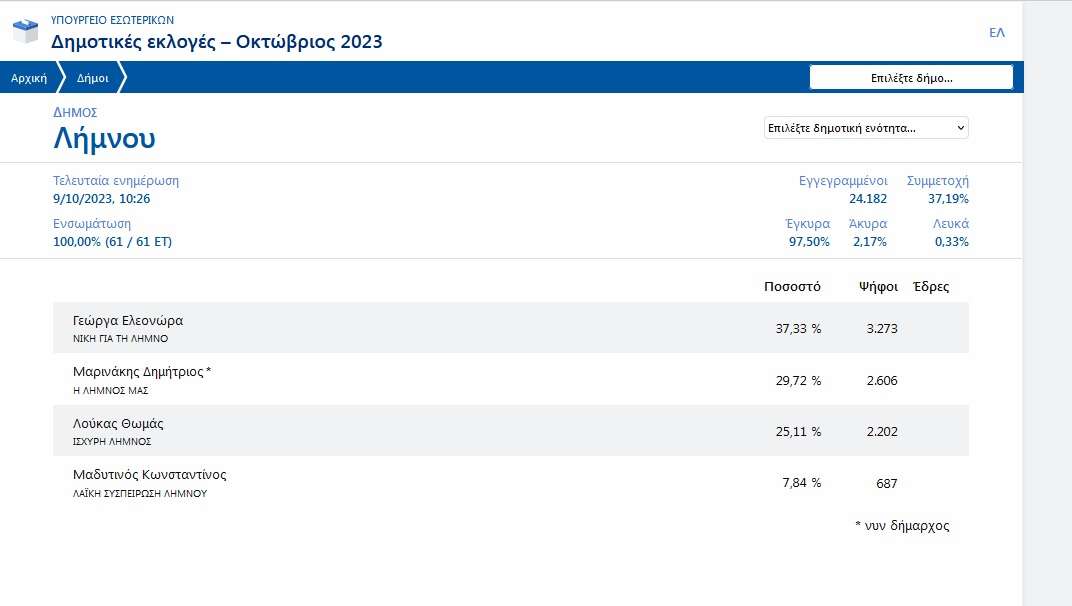Click the Ποσοστό column header
1072x606 pixels.
click(792, 287)
